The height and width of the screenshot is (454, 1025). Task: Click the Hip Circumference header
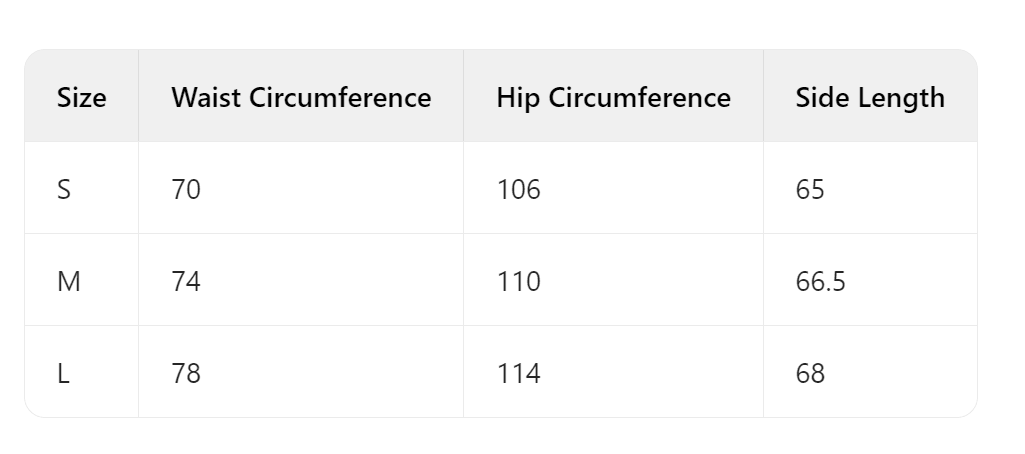click(613, 97)
